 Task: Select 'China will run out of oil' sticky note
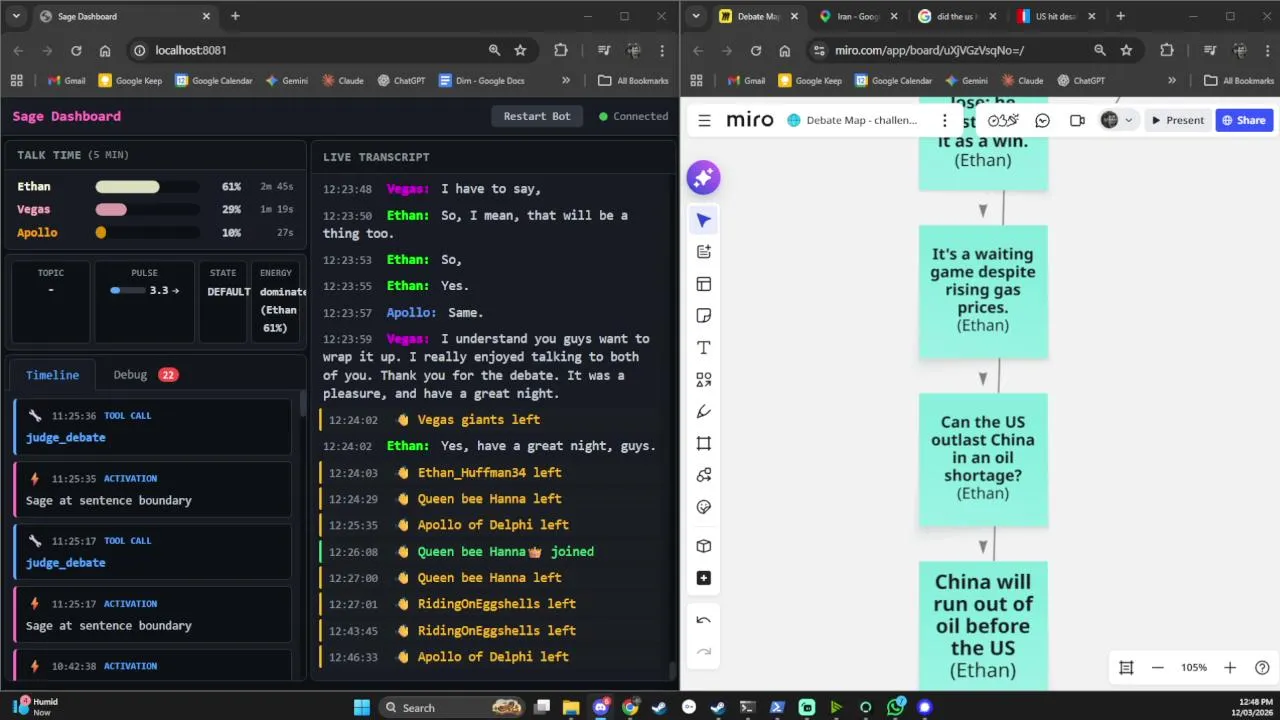tap(983, 625)
